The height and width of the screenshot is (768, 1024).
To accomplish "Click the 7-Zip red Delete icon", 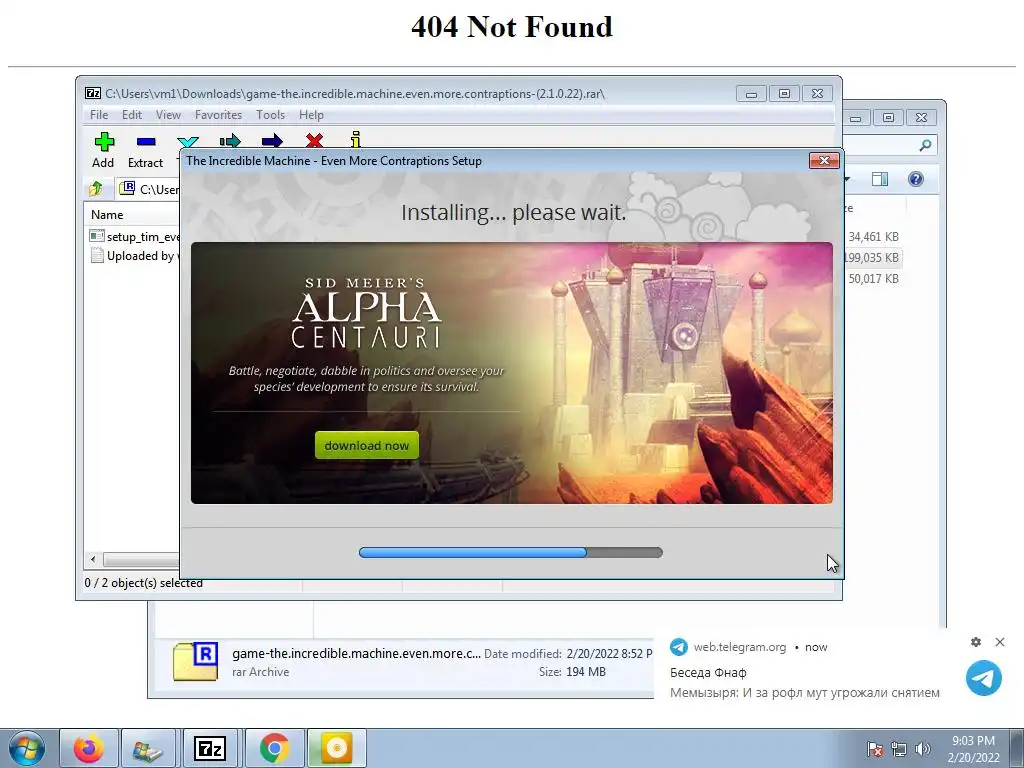I will pos(314,140).
